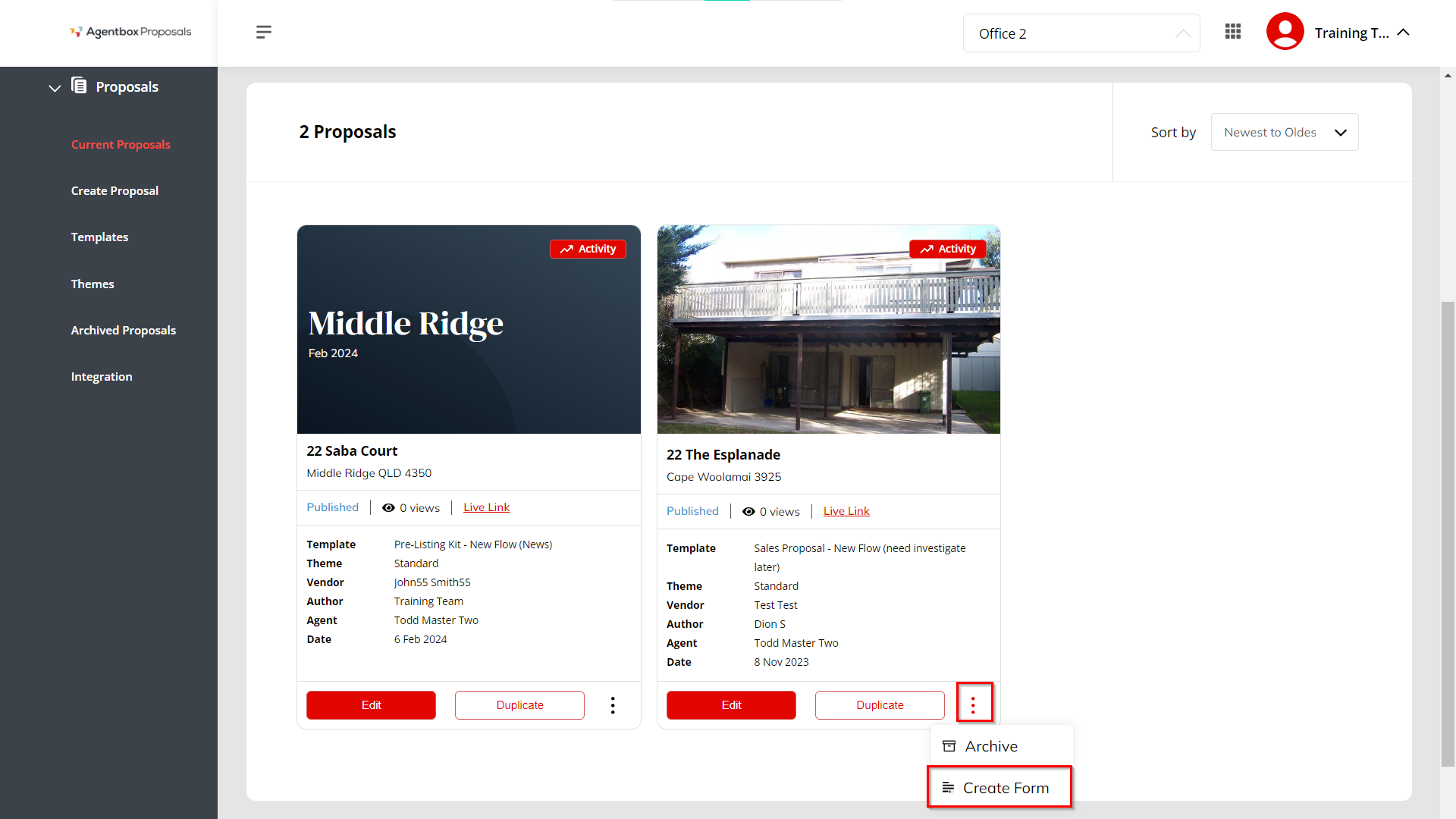Open Create Proposal page
Viewport: 1456px width, 819px height.
click(x=115, y=190)
